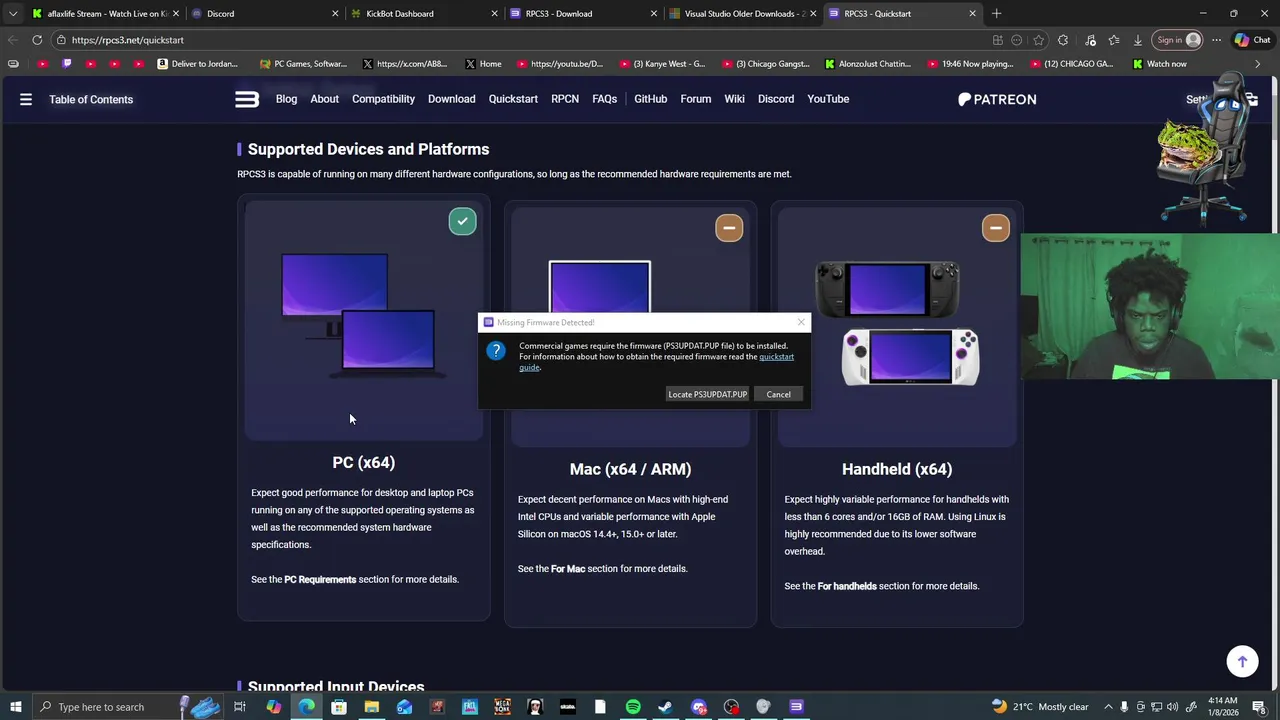Open Steam from the taskbar
1280x720 pixels.
pos(665,707)
